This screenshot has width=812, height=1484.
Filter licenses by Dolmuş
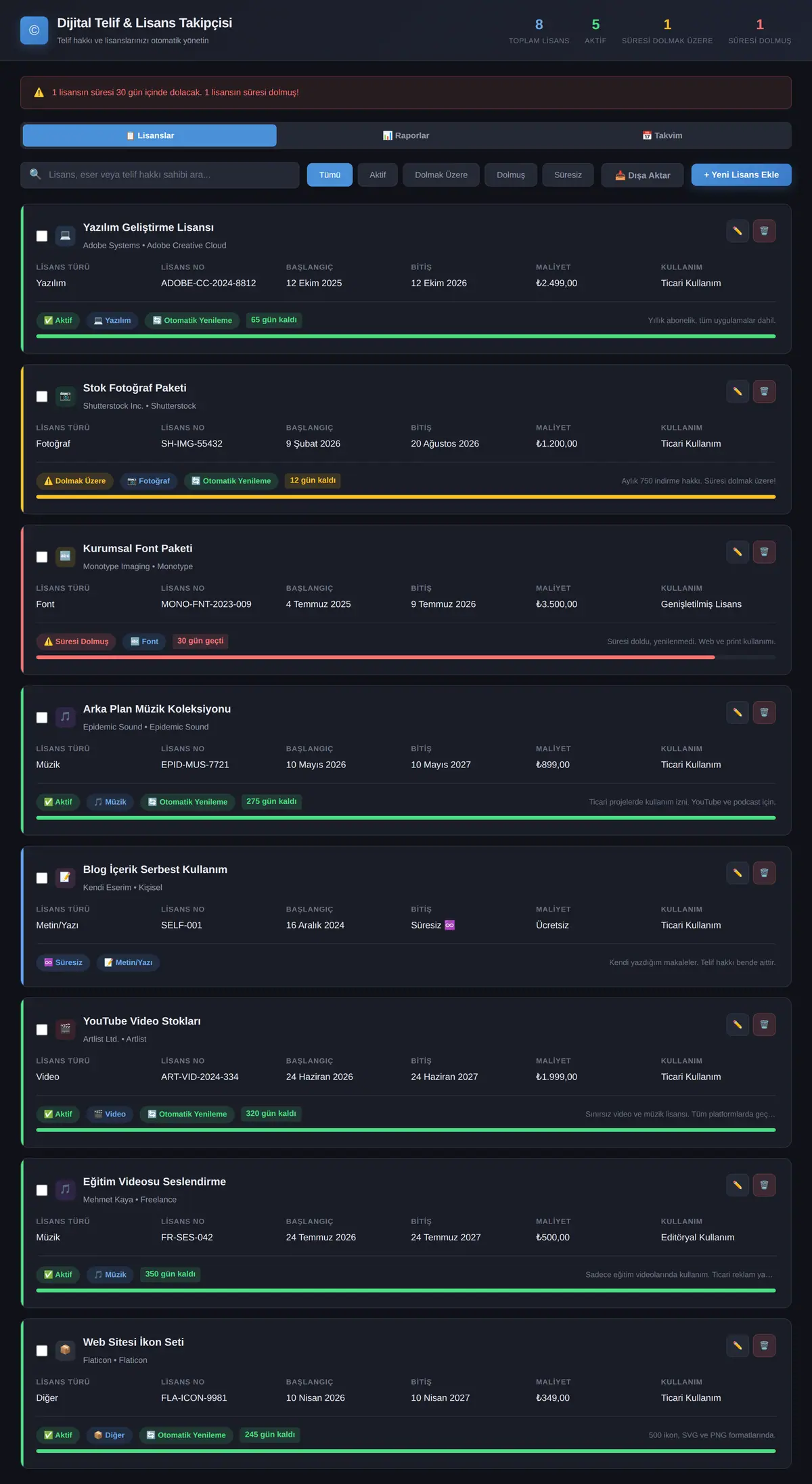(x=511, y=175)
